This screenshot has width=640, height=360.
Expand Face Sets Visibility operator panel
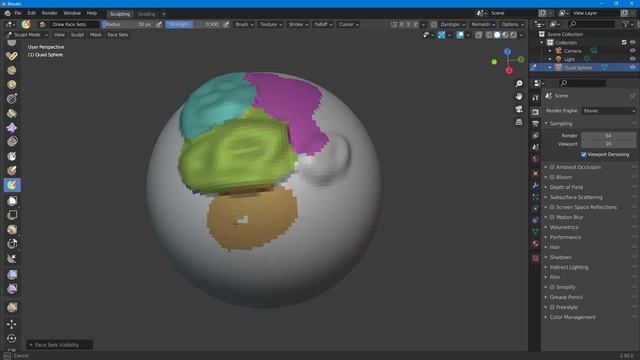coord(60,345)
